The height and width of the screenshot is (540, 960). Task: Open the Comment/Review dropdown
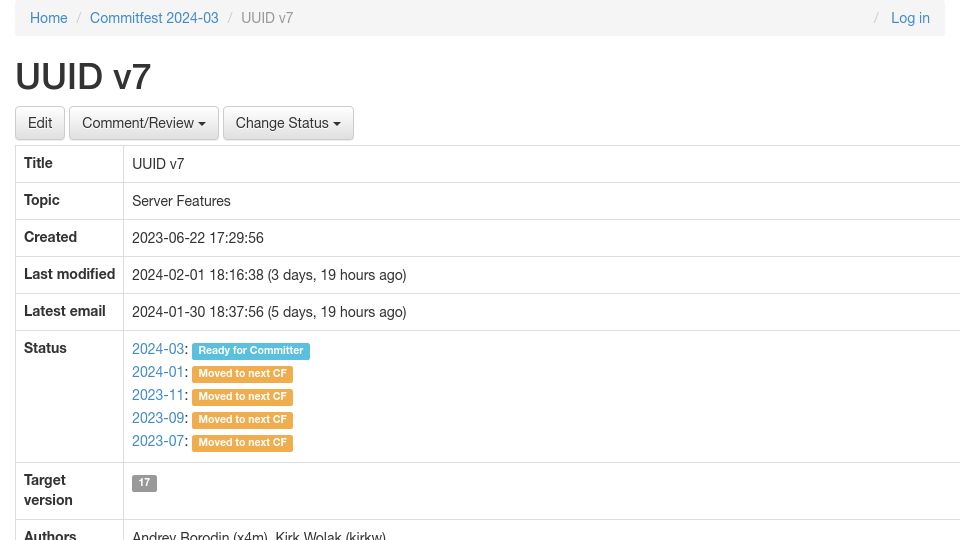pos(144,123)
